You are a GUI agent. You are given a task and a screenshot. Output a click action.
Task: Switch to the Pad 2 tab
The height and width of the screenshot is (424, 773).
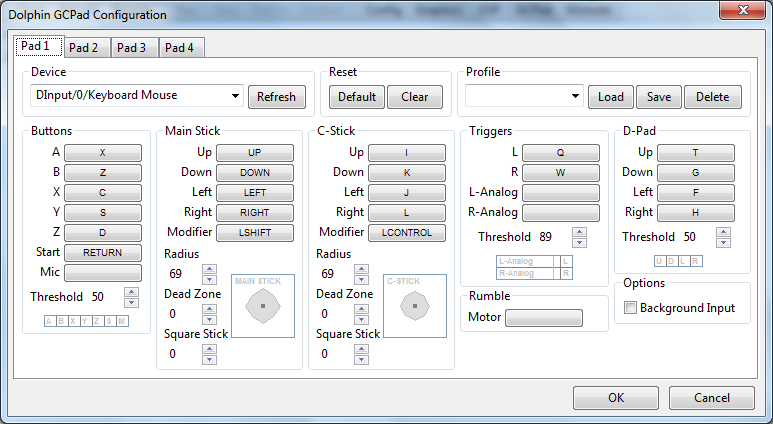coord(87,48)
